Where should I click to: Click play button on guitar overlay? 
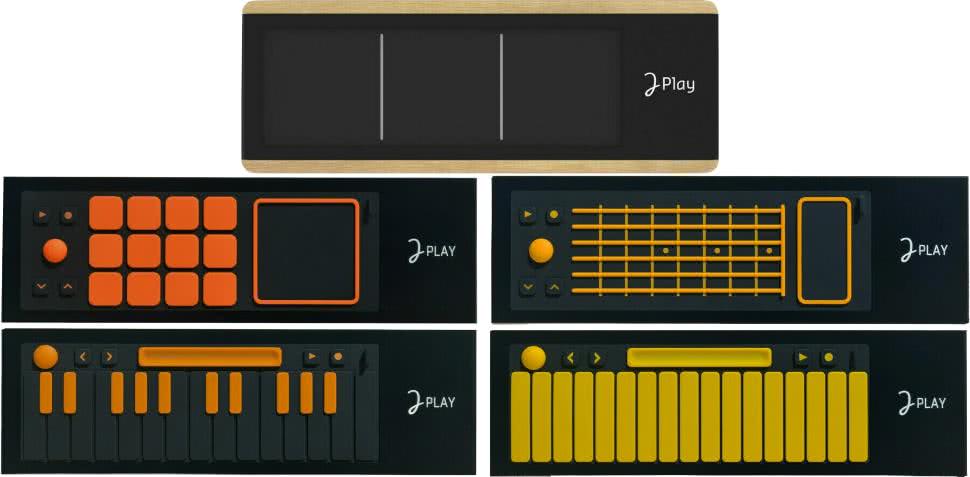point(527,215)
